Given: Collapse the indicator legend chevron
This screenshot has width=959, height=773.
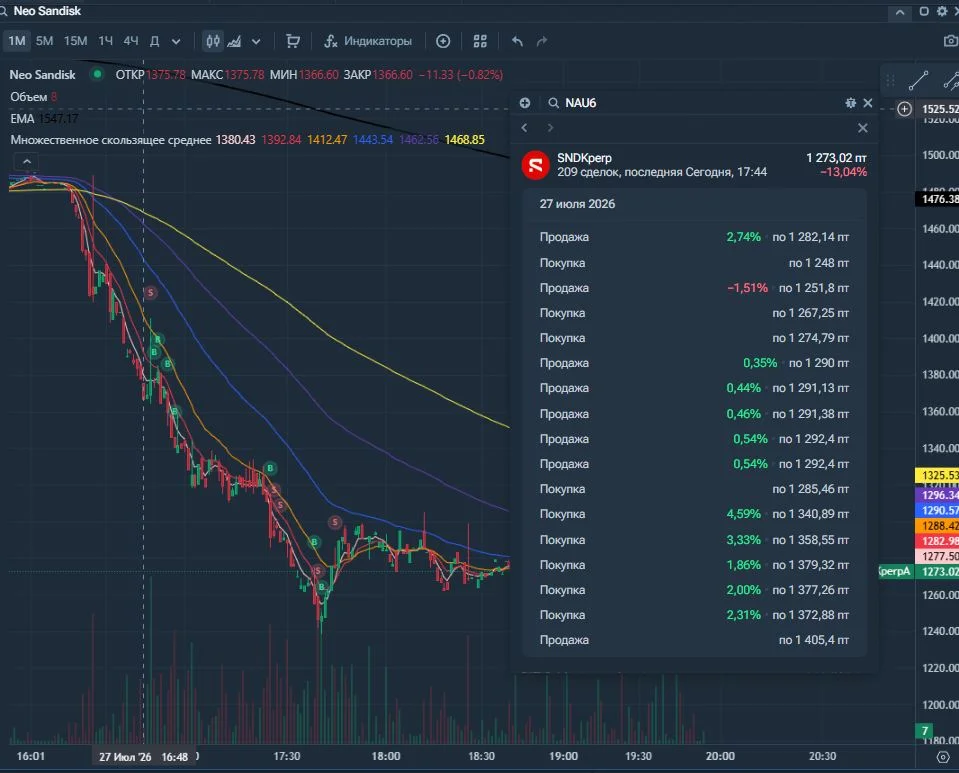Looking at the screenshot, I should coord(26,161).
